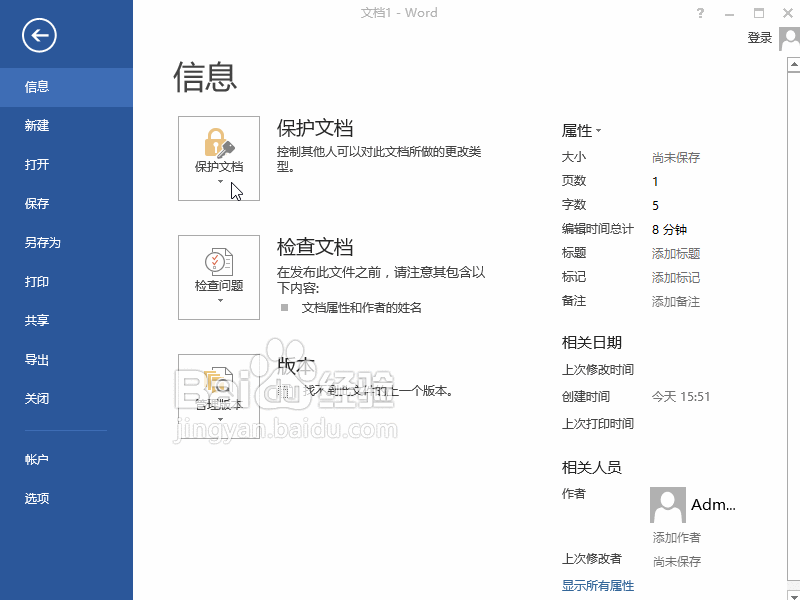Click the 登录 sign-in link

760,38
